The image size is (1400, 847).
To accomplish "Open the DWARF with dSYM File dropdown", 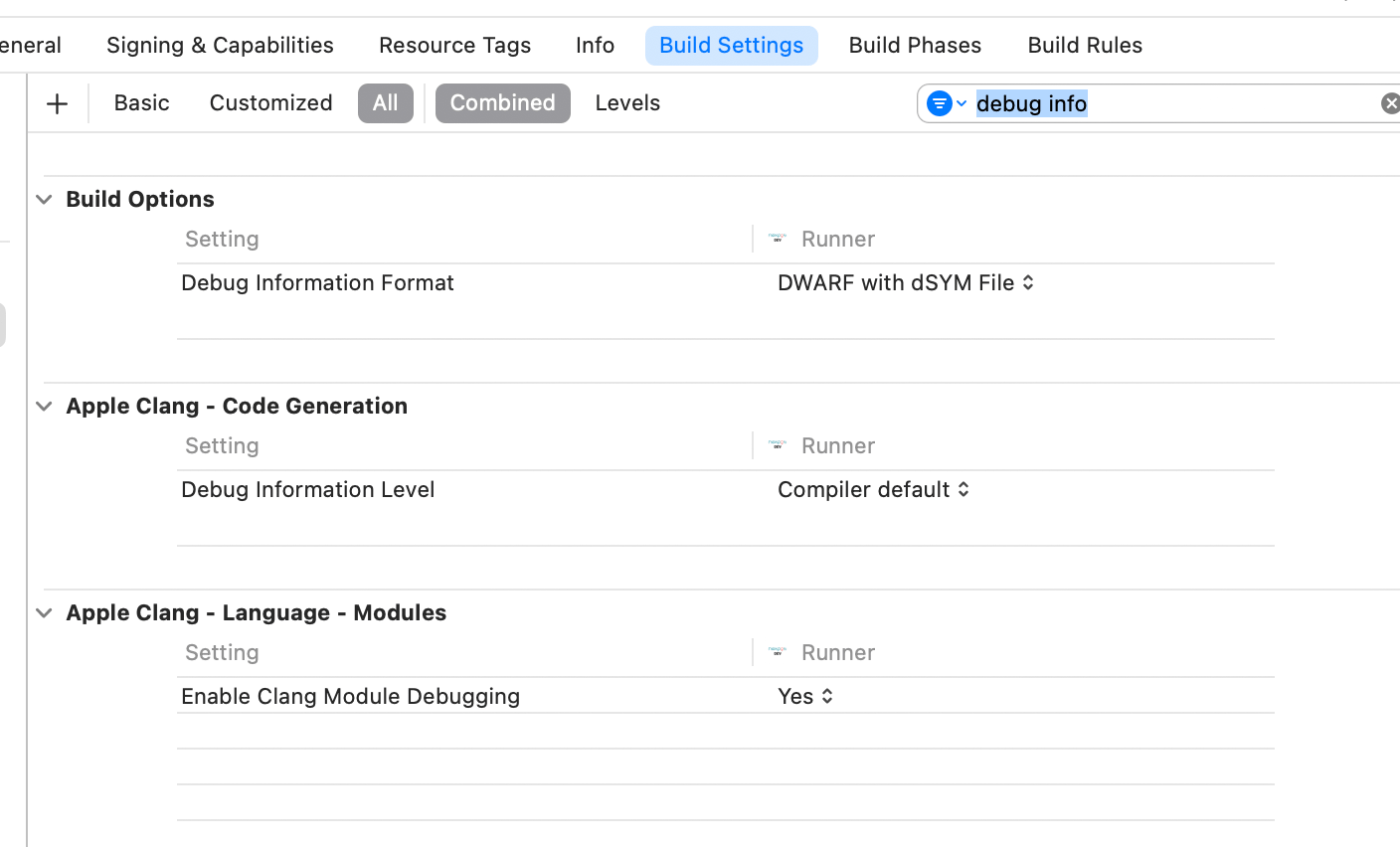I will (x=905, y=283).
